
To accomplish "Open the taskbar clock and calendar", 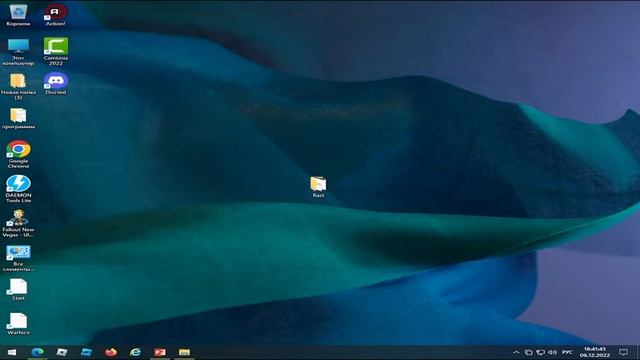I will 595,352.
